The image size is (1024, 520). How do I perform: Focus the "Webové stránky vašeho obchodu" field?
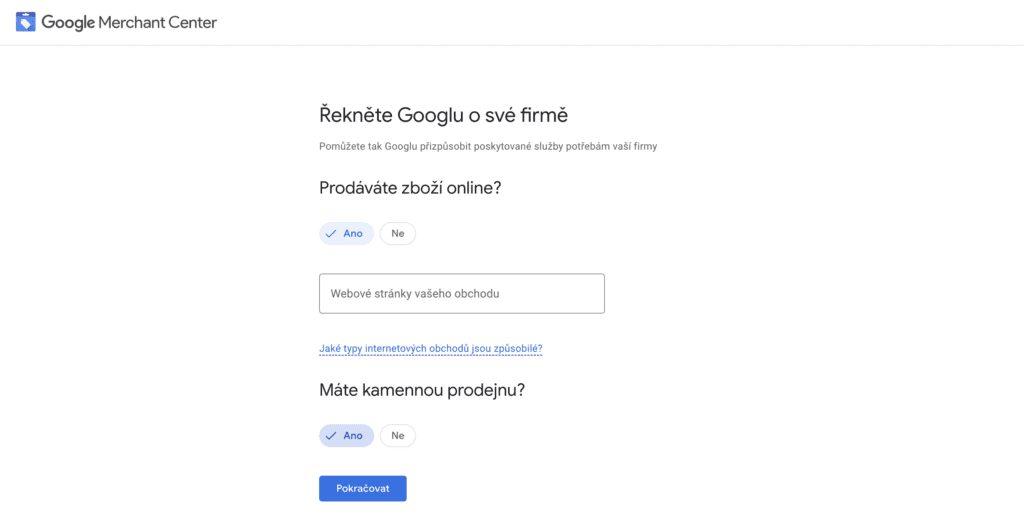(x=461, y=294)
